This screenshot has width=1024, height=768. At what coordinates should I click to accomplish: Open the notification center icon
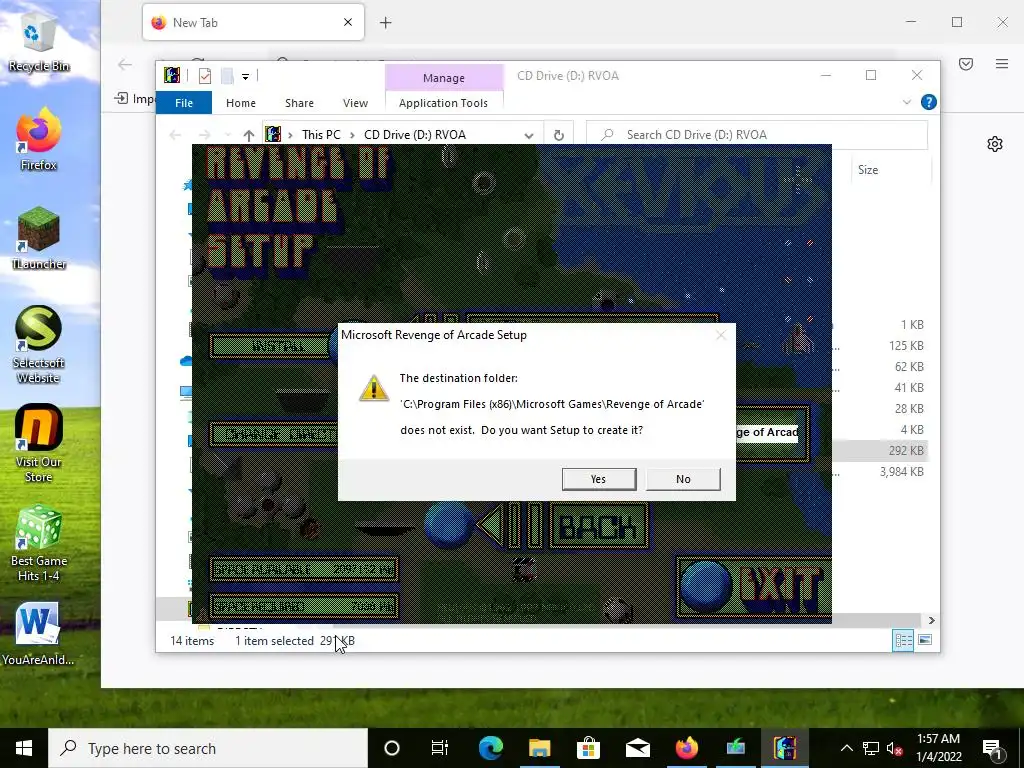pos(992,748)
